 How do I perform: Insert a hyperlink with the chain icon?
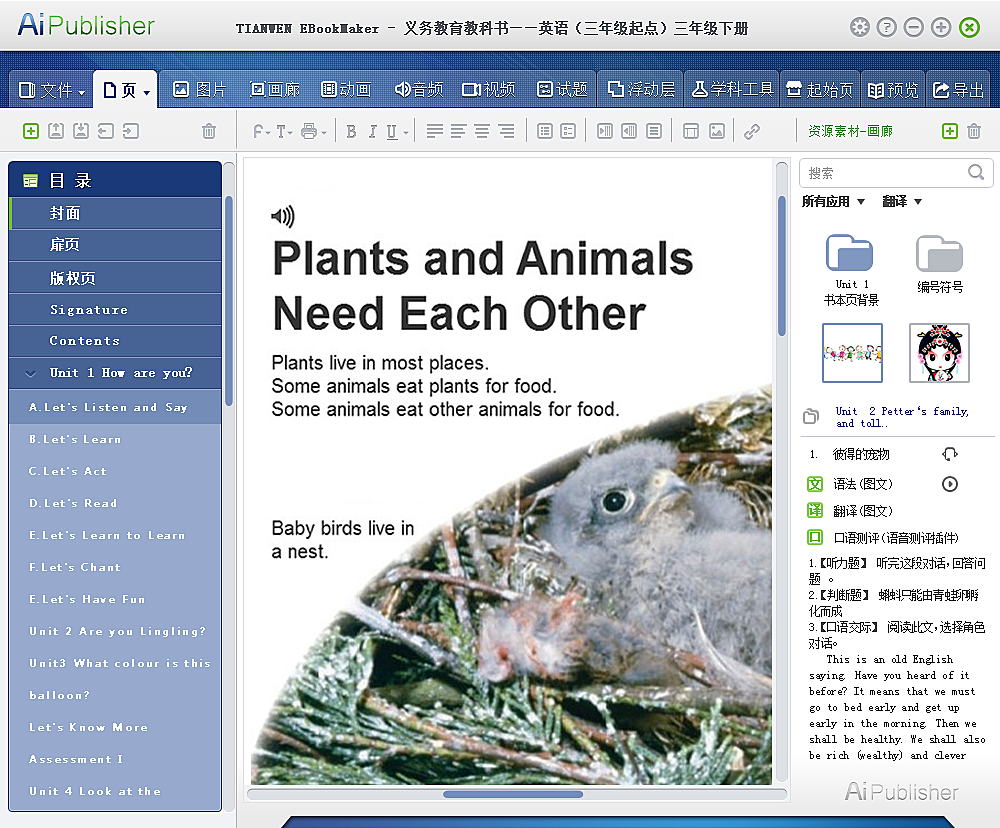pos(752,131)
